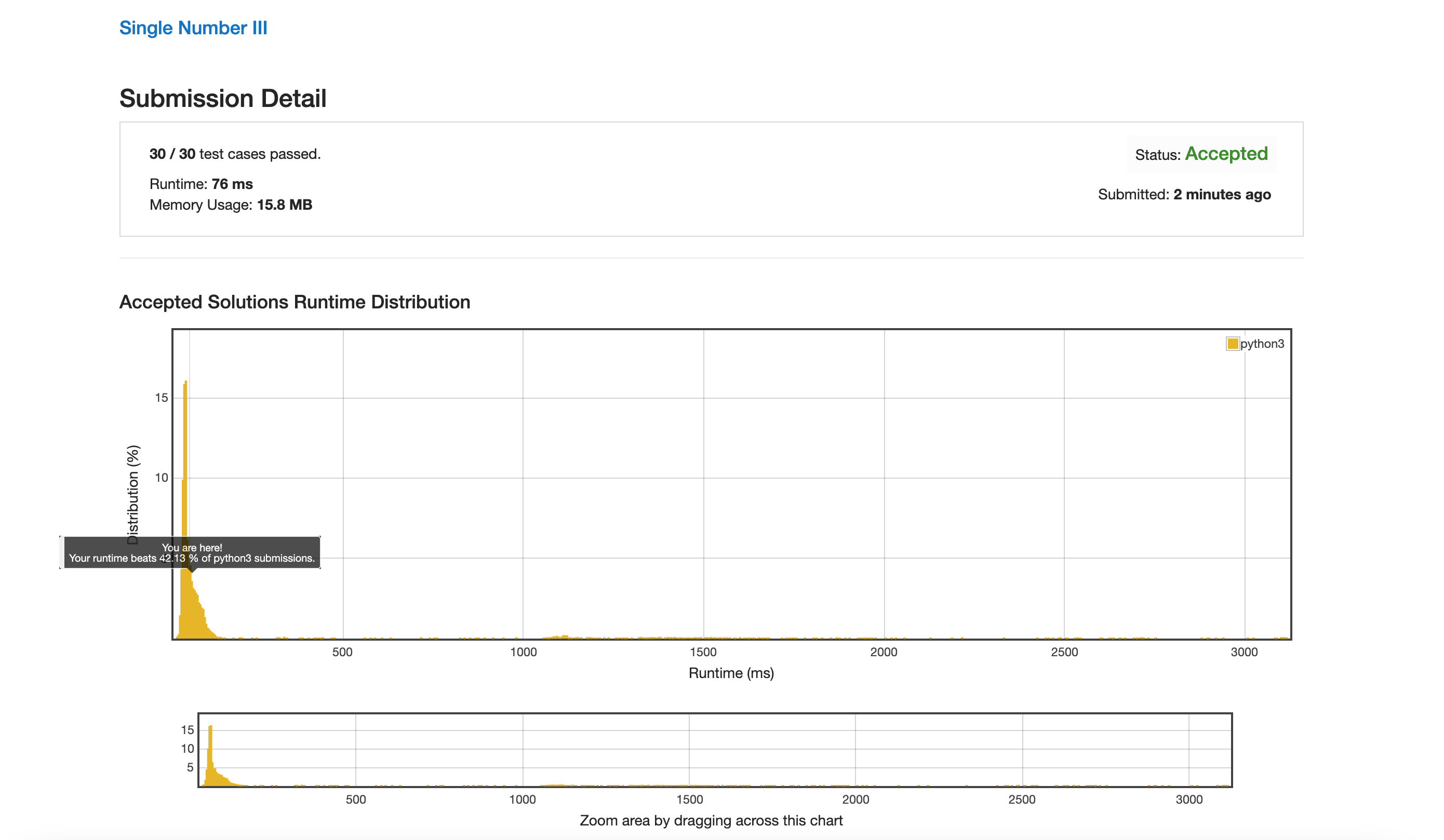This screenshot has height=840, width=1444.
Task: Click the '30 / 30' test cases text
Action: coord(172,154)
